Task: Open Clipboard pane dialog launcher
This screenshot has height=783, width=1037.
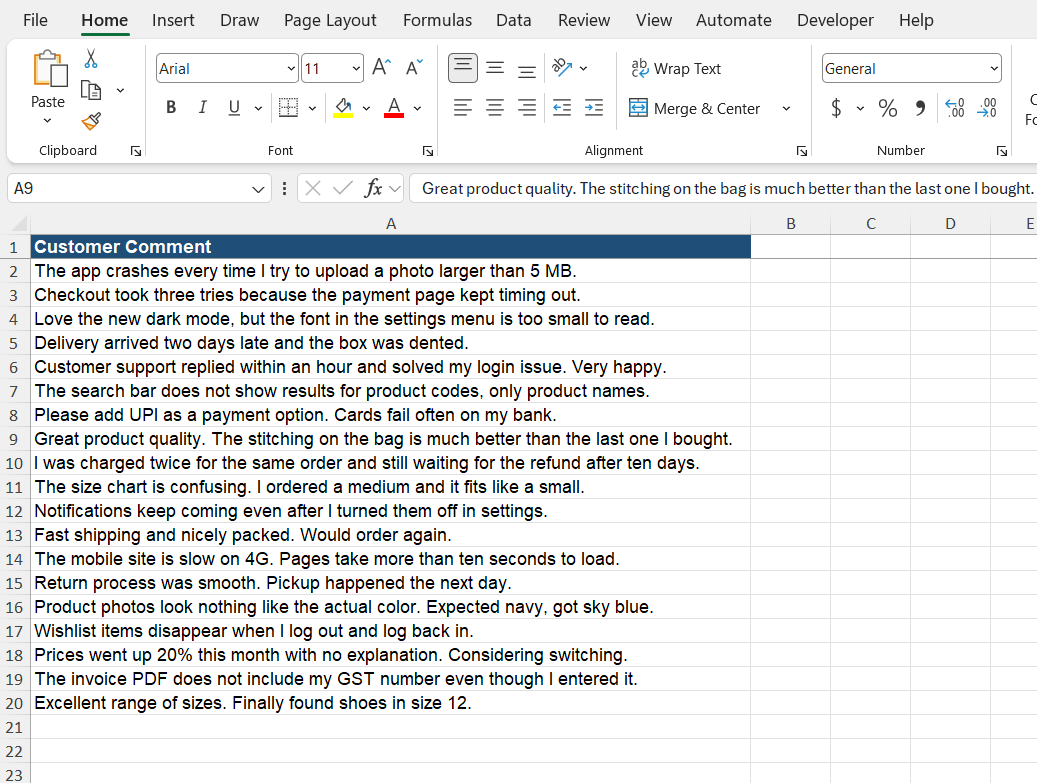Action: coord(136,151)
